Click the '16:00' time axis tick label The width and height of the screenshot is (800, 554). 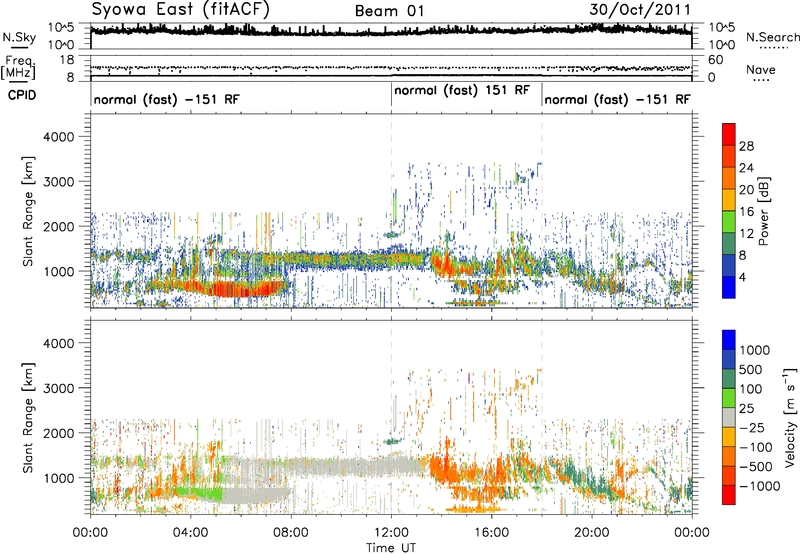[491, 533]
